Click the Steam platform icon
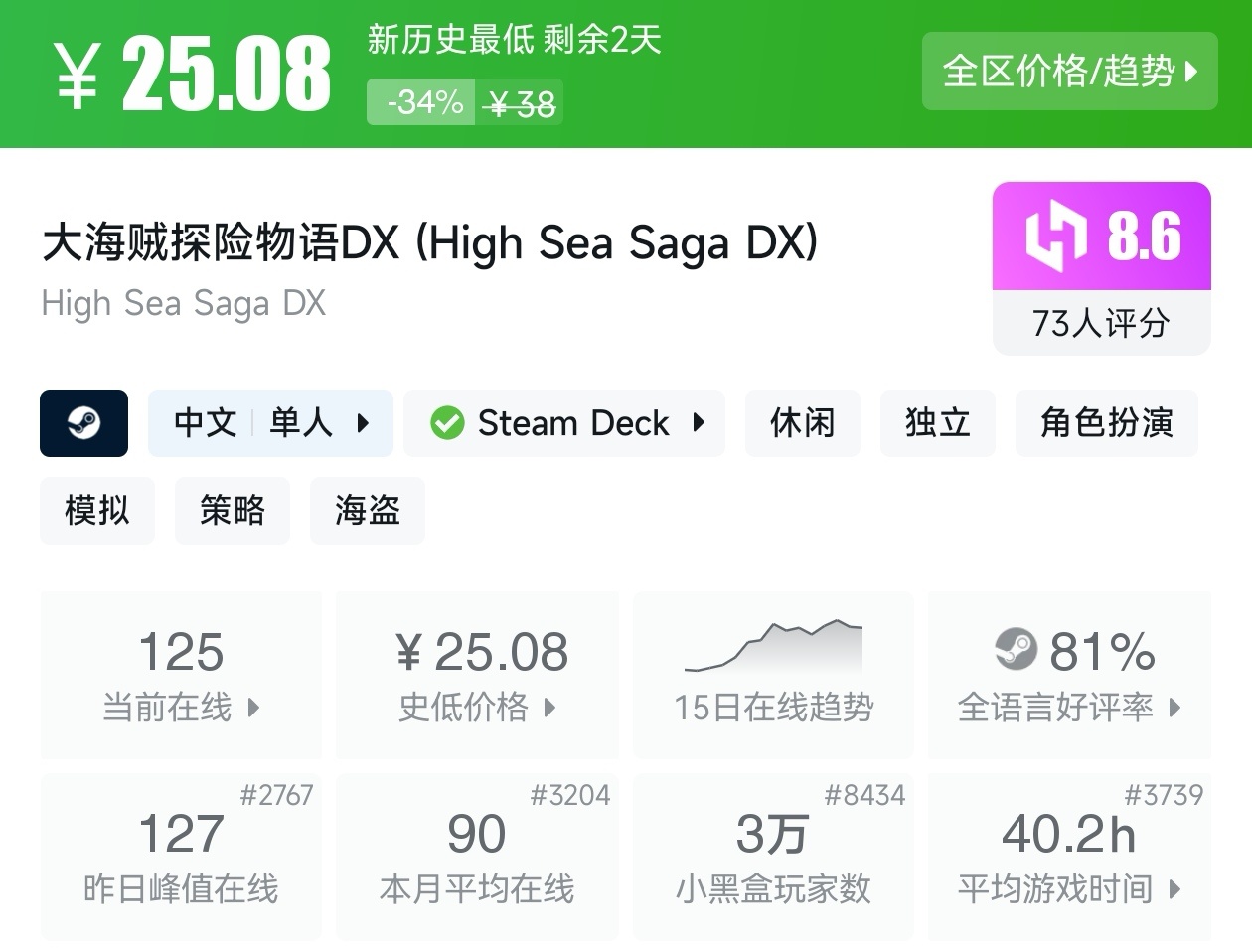The height and width of the screenshot is (952, 1252). point(83,423)
